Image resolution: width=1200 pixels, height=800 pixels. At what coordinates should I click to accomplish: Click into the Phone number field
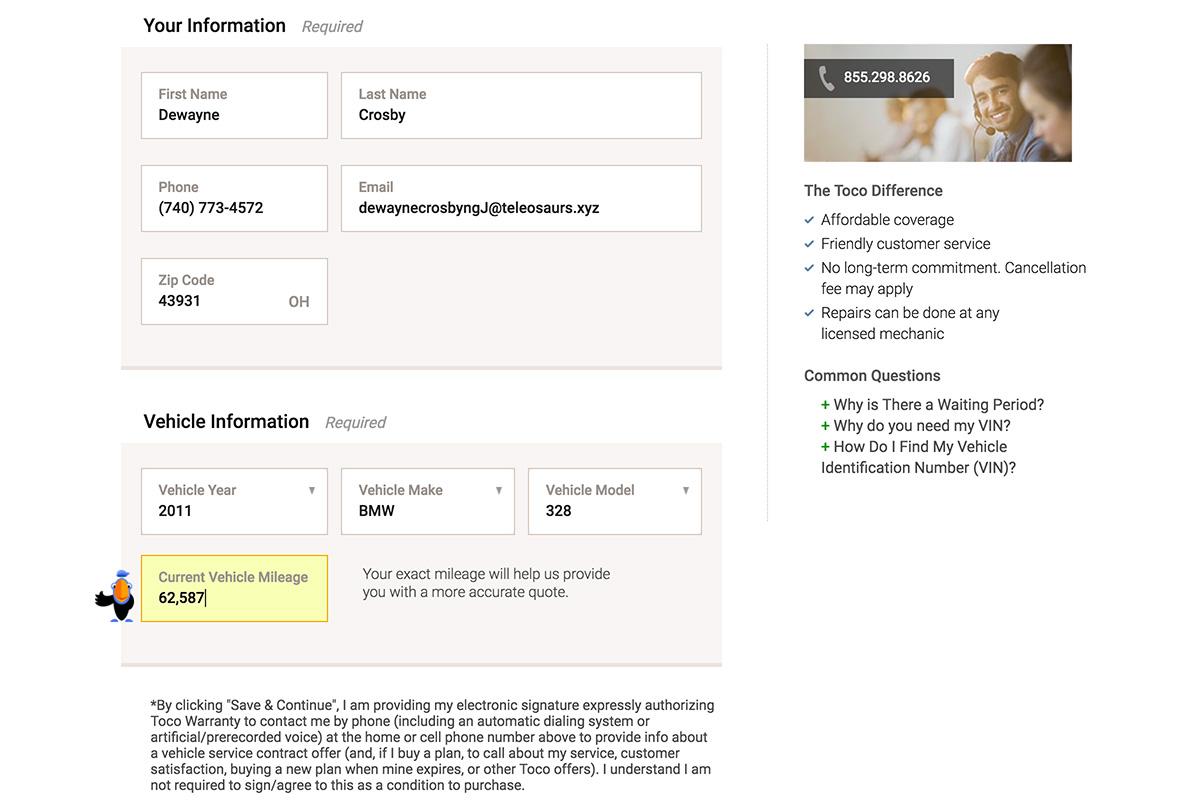point(234,198)
